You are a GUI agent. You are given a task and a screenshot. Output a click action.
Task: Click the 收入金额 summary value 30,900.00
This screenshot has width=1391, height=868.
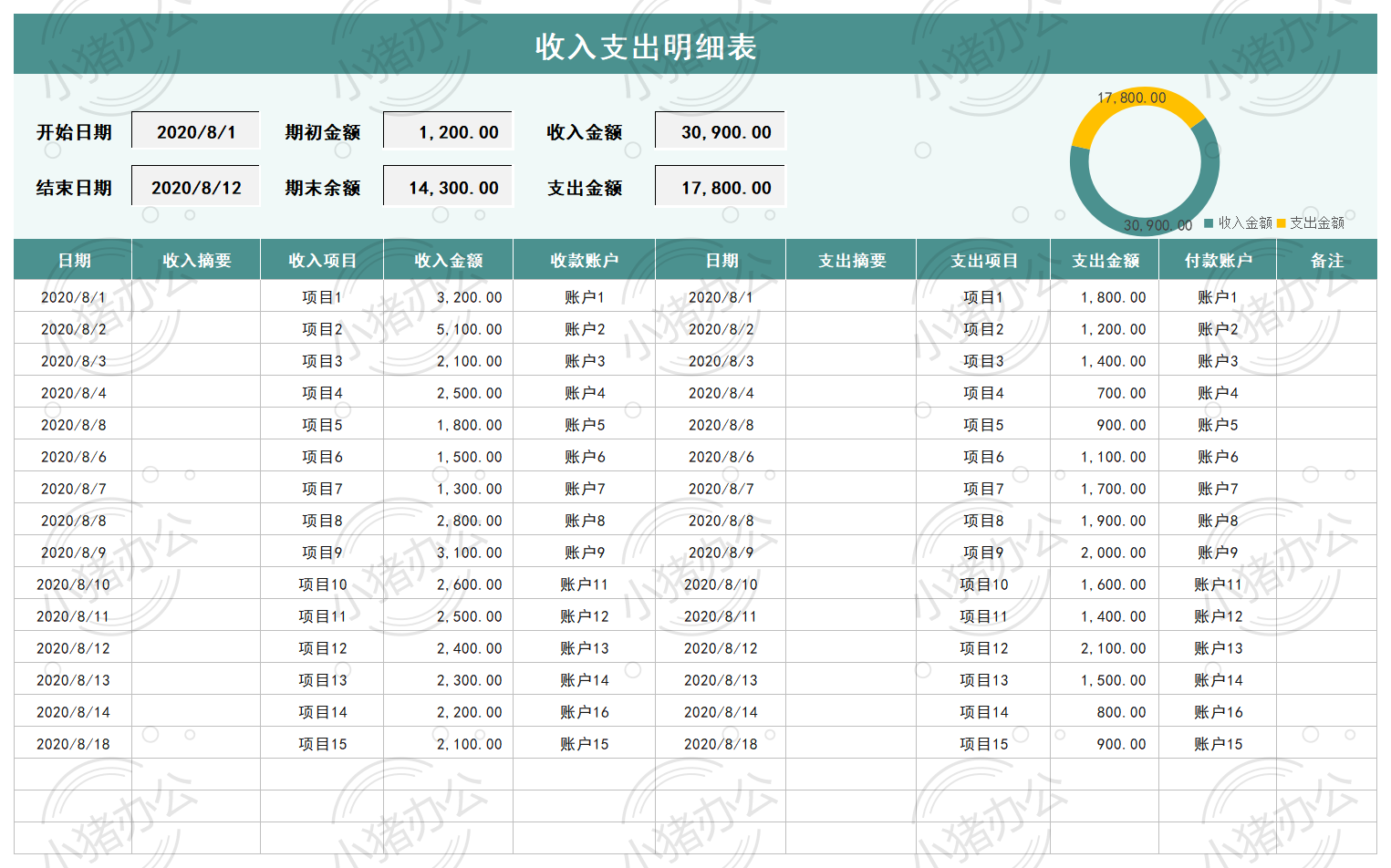pyautogui.click(x=721, y=130)
